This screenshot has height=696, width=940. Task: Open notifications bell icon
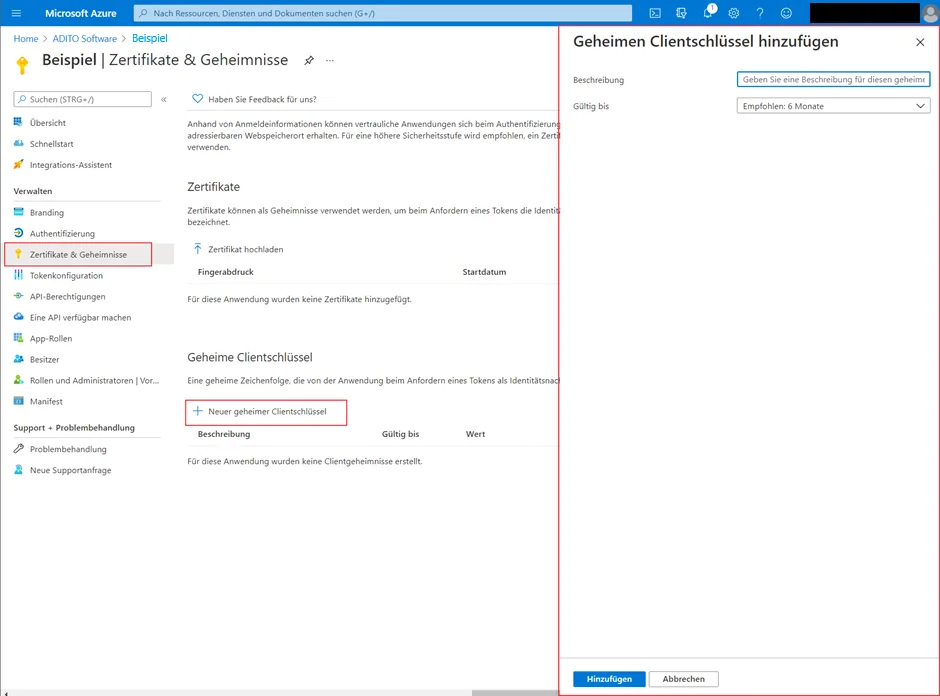(x=708, y=13)
